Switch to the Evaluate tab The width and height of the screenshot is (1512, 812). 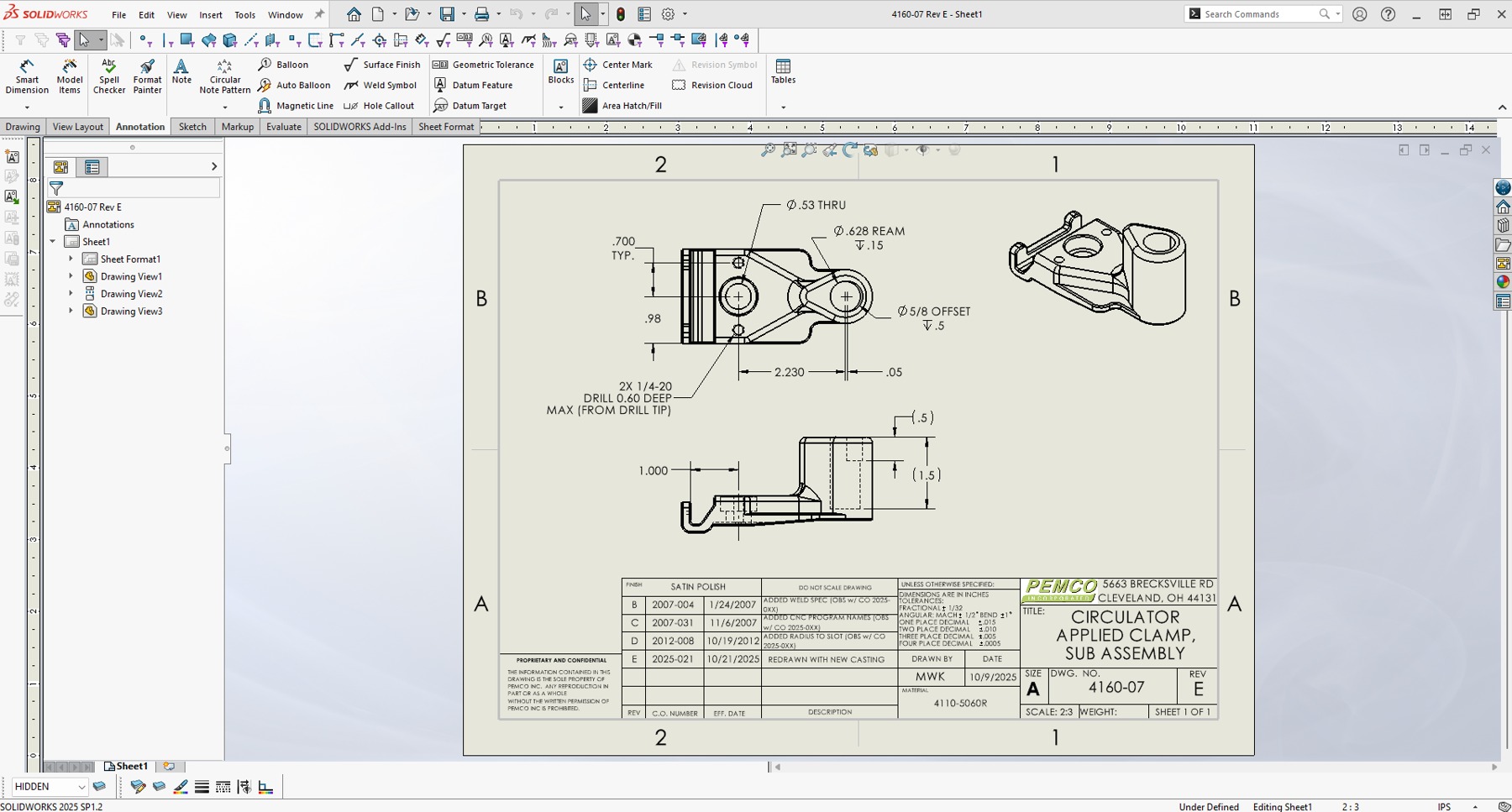[x=284, y=127]
